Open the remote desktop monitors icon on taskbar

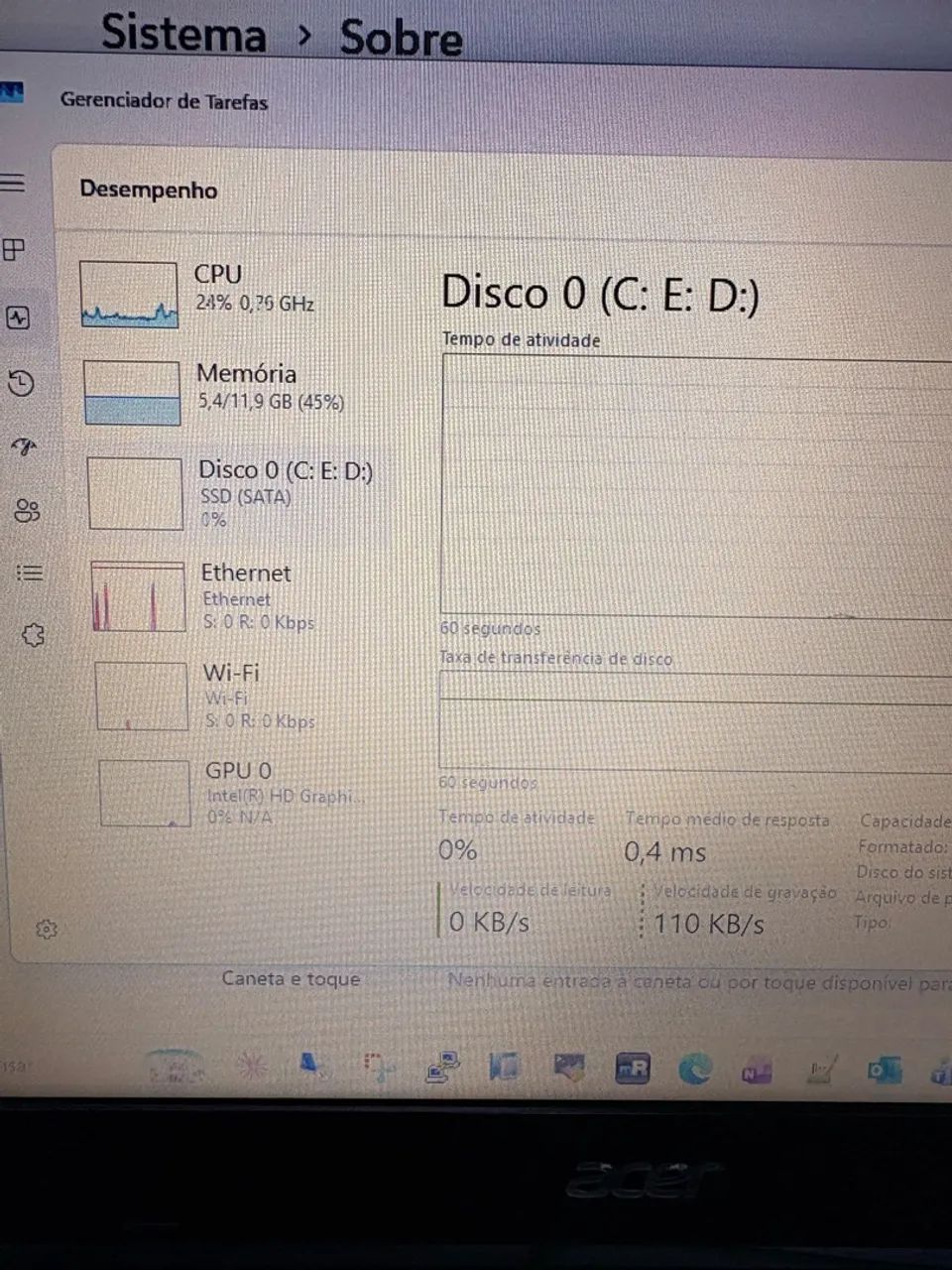coord(442,1068)
